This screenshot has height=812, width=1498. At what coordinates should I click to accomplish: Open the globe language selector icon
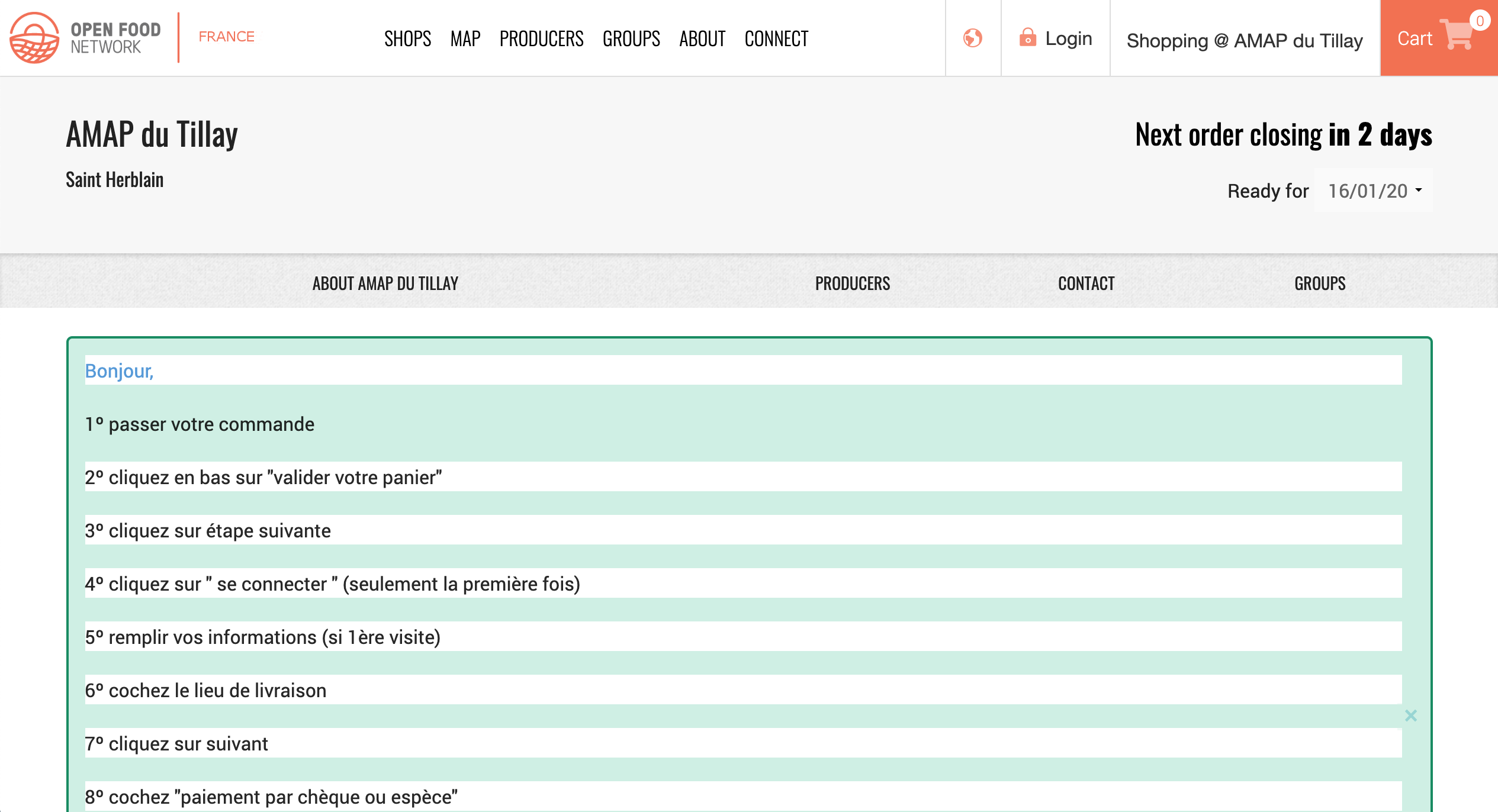coord(972,38)
